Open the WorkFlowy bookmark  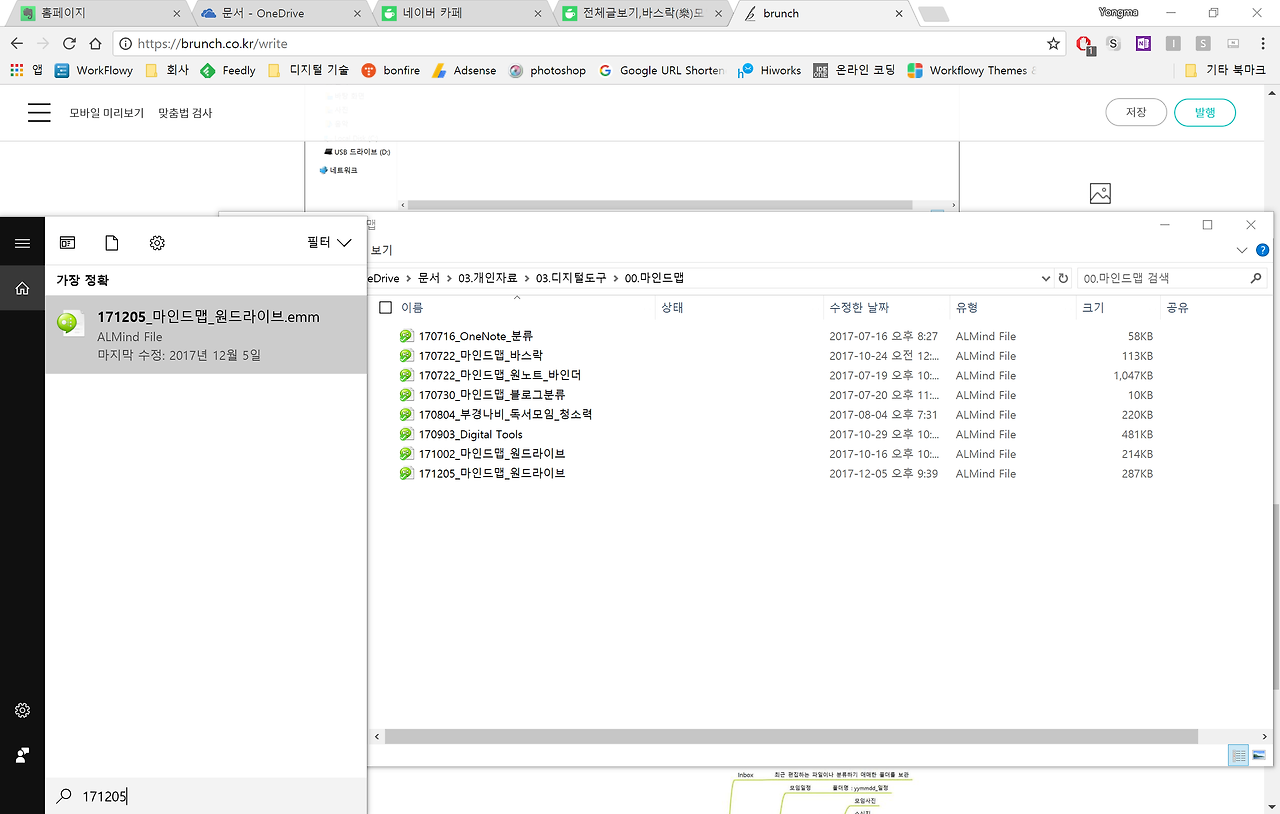coord(94,71)
